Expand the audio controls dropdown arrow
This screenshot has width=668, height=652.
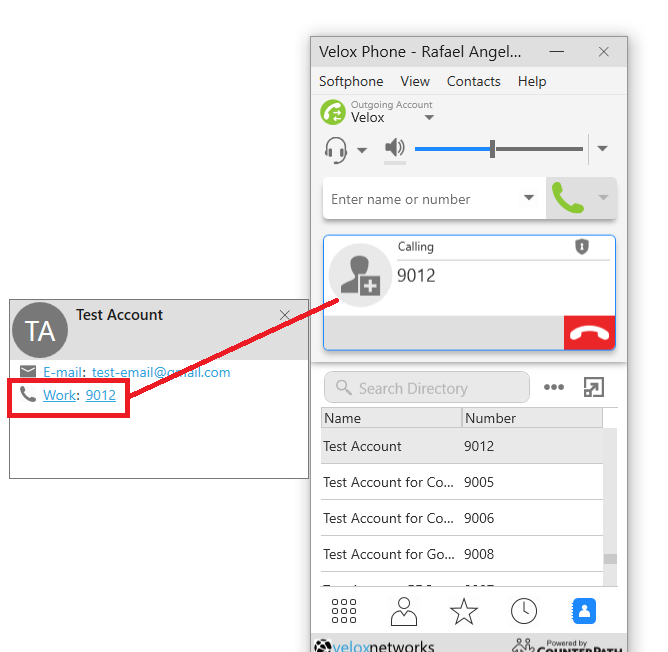pos(602,149)
